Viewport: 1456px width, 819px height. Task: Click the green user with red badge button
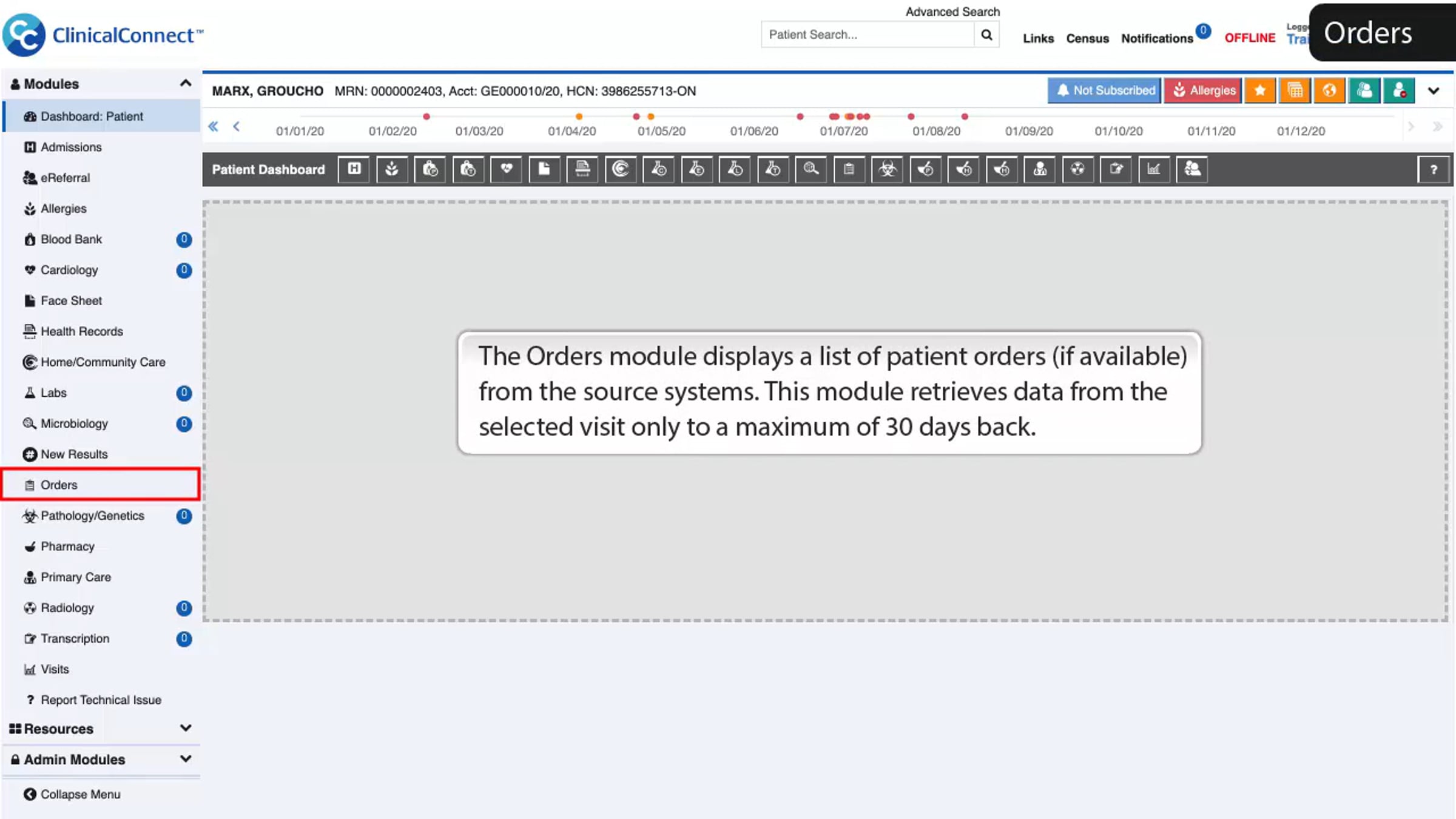pyautogui.click(x=1399, y=90)
